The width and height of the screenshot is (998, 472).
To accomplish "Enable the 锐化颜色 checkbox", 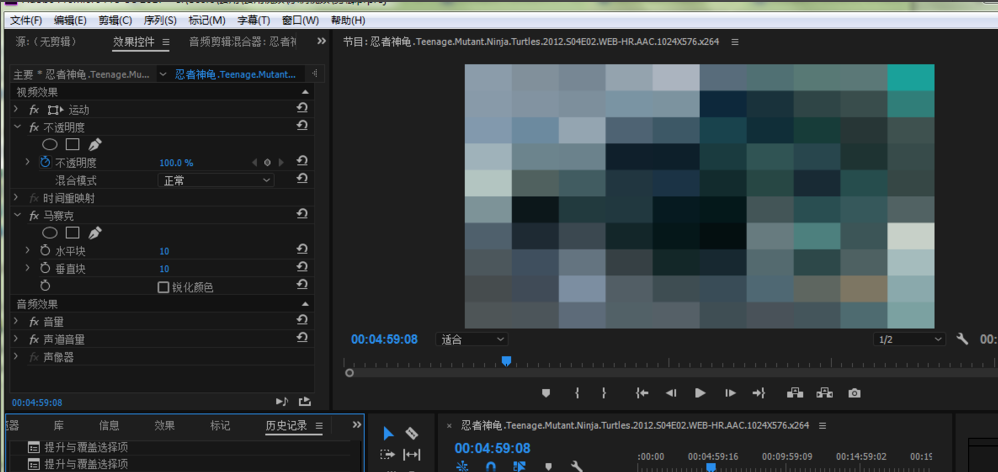I will (164, 287).
